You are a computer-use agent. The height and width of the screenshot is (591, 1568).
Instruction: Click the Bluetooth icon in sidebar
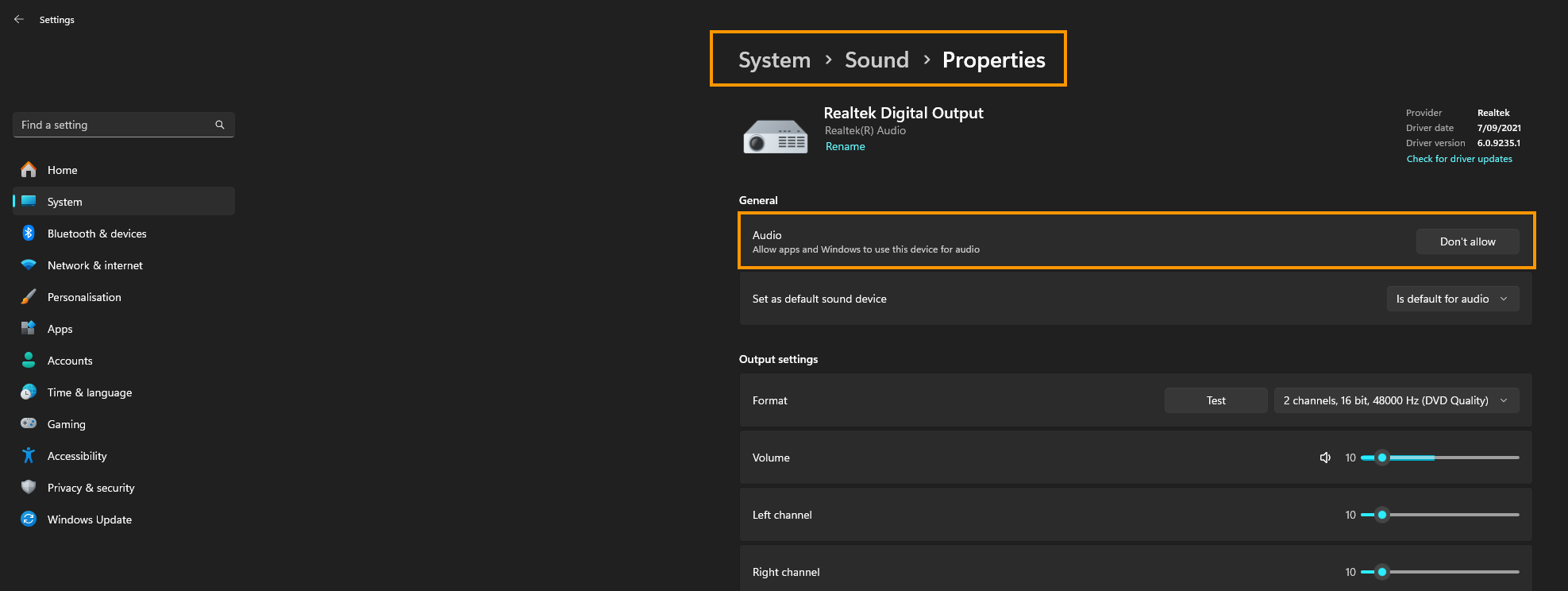click(29, 233)
